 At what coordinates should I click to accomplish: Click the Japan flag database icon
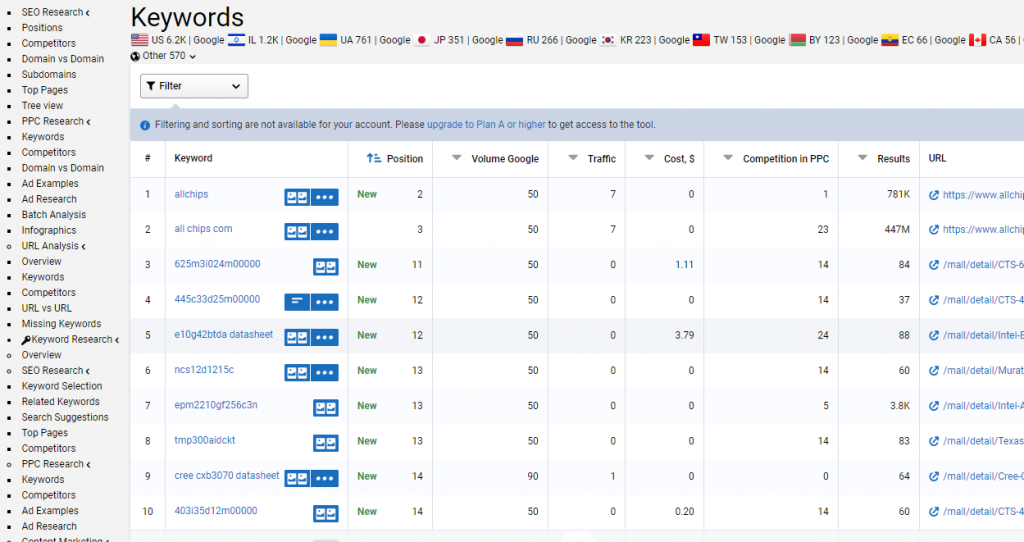[x=422, y=40]
